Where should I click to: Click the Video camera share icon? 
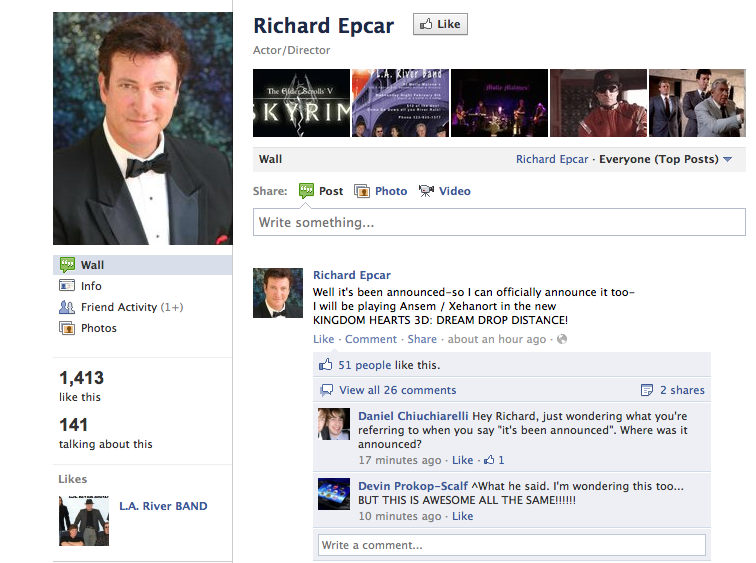(426, 191)
